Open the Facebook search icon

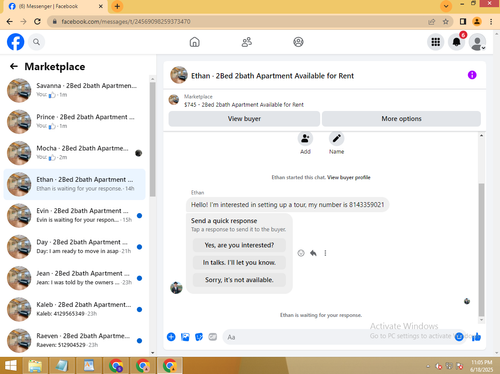click(36, 42)
